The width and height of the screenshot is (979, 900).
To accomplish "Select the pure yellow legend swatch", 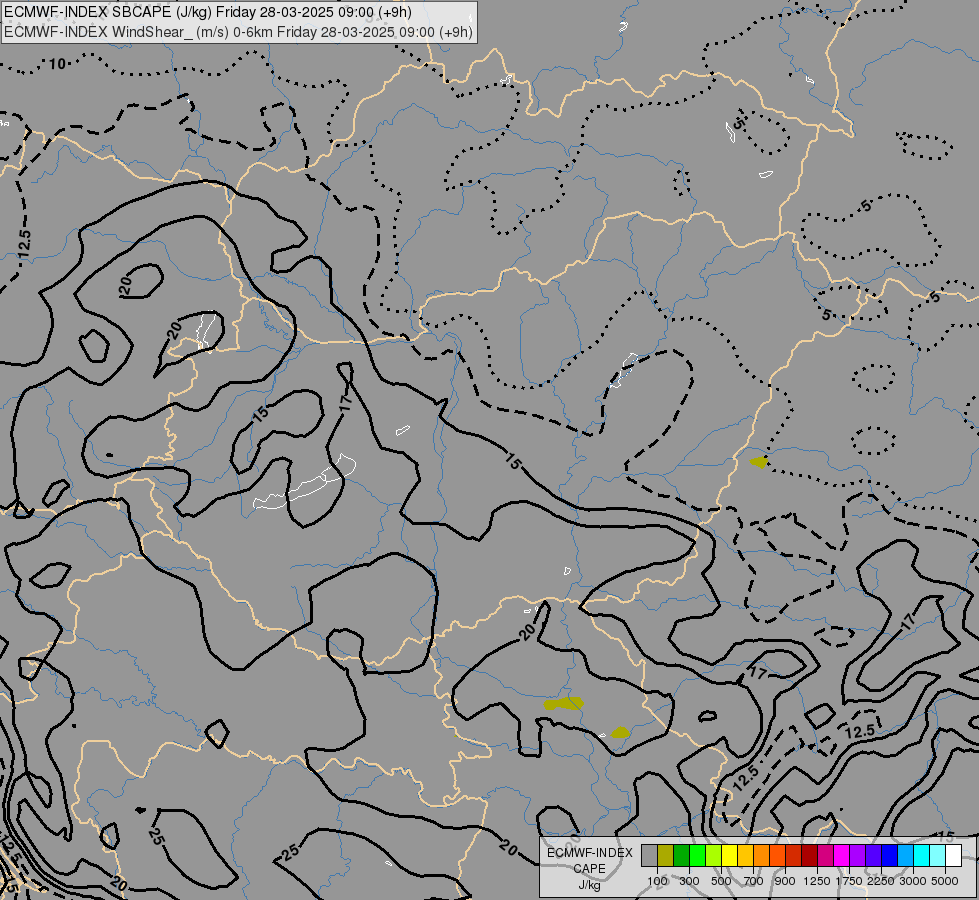I will [x=729, y=855].
